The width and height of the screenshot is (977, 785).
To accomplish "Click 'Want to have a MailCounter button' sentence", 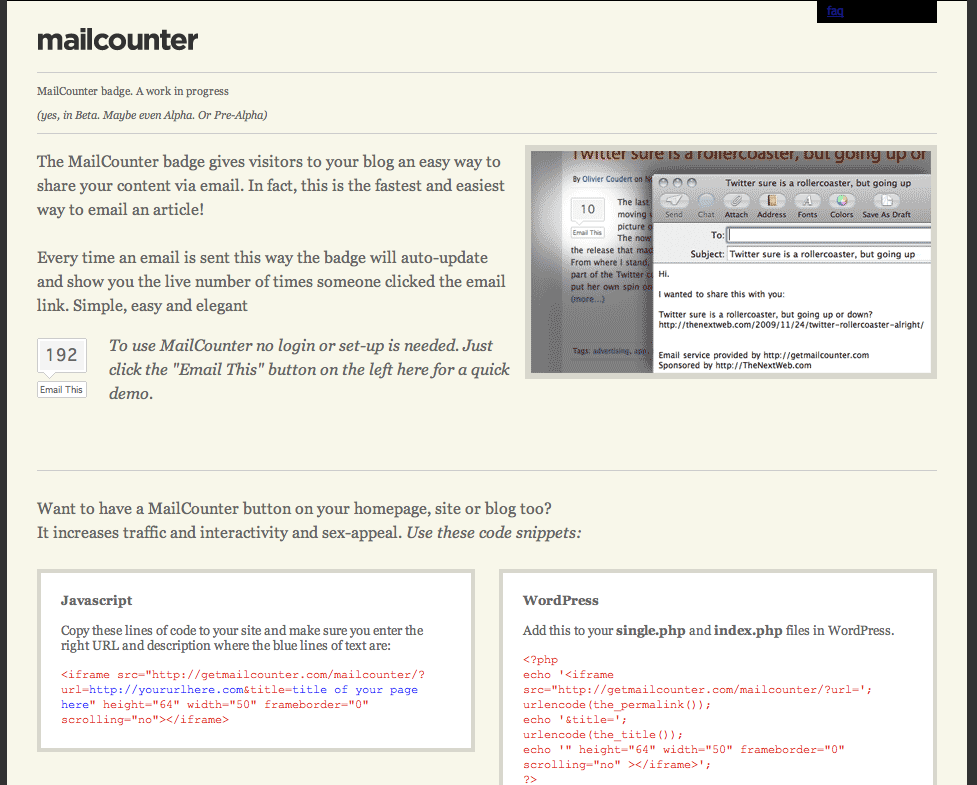I will click(x=294, y=508).
